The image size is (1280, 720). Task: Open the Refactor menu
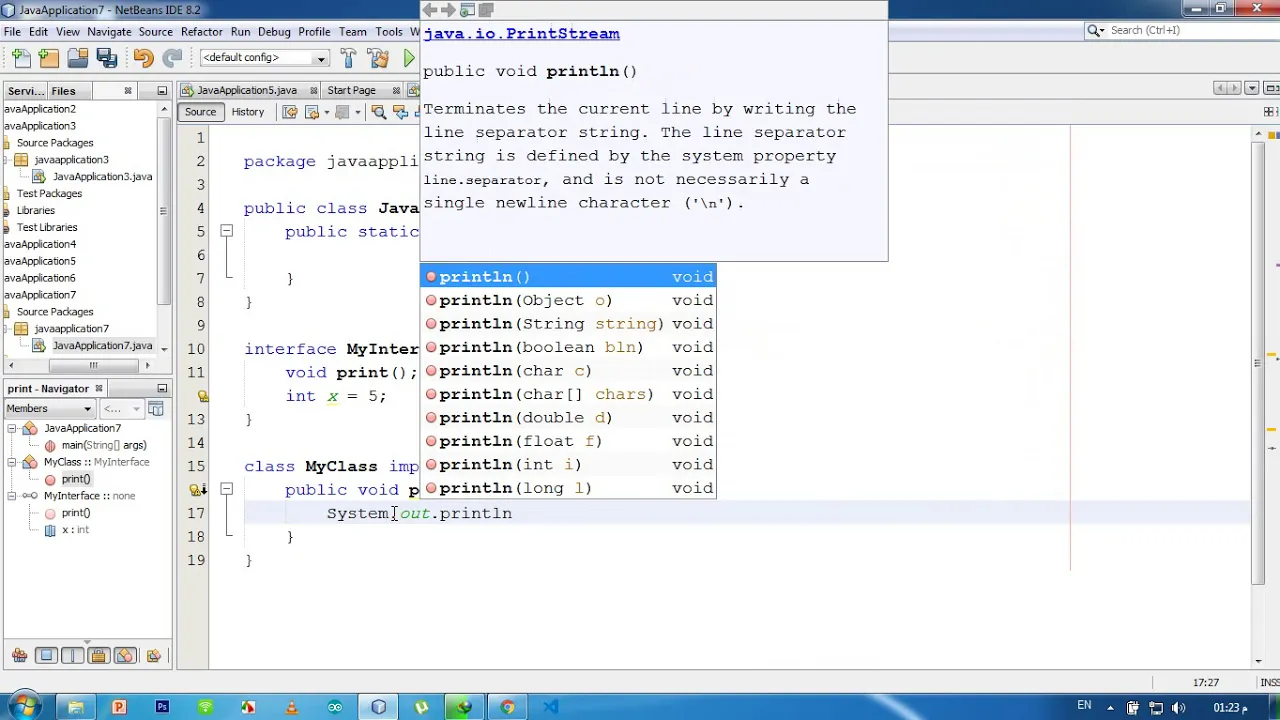point(201,32)
